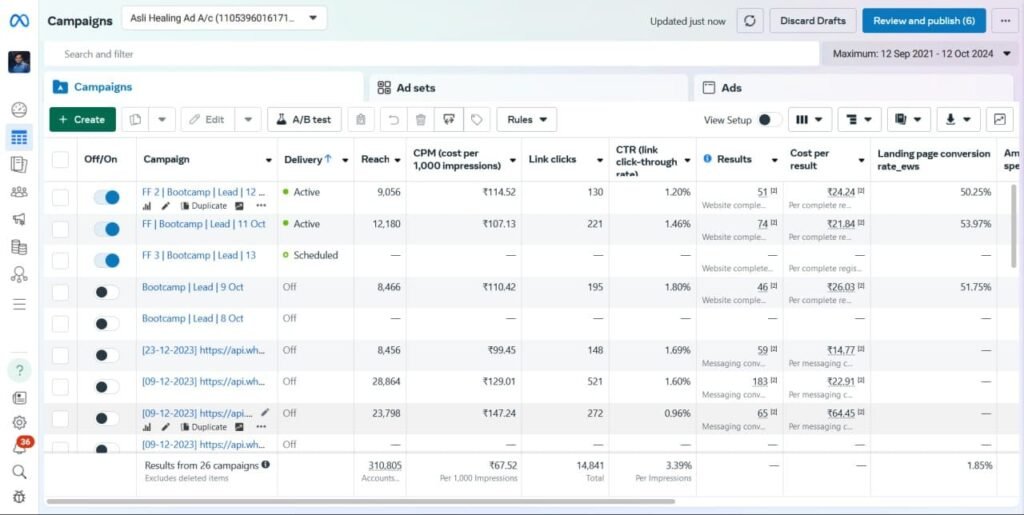Open the date range Maximum dropdown
Viewport: 1024px width, 515px height.
[921, 53]
